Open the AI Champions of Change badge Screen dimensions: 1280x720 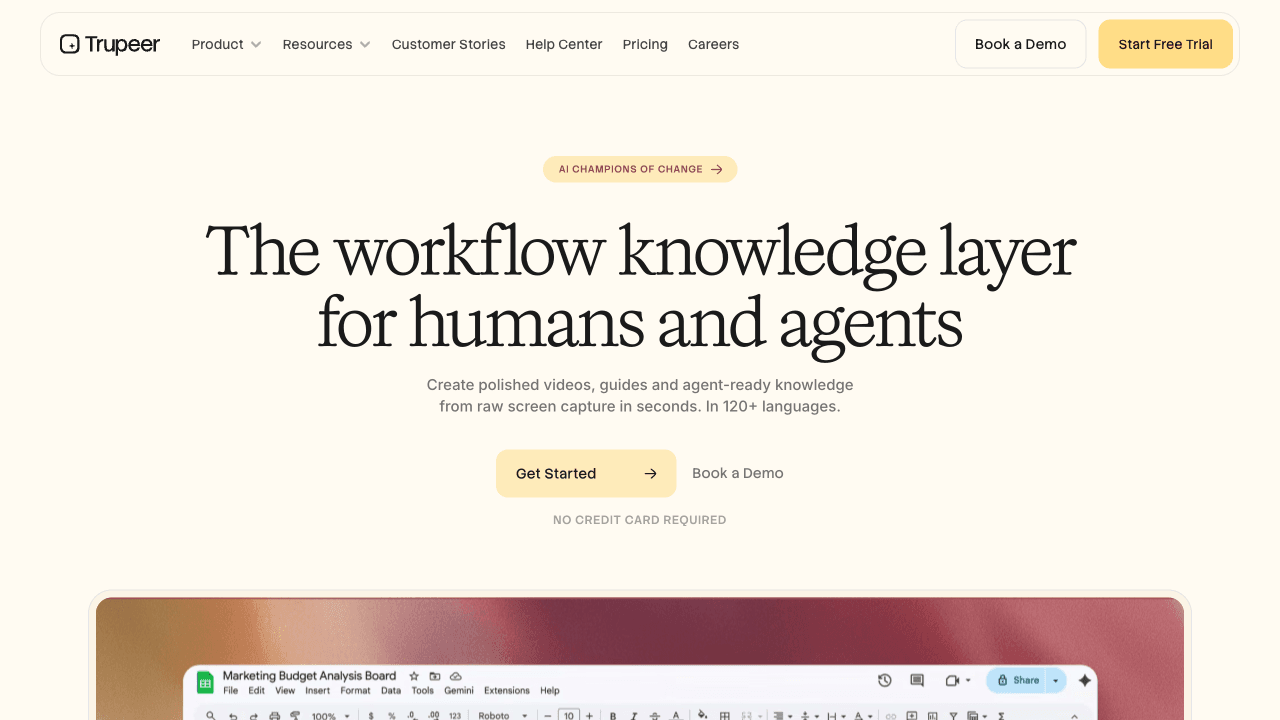640,169
